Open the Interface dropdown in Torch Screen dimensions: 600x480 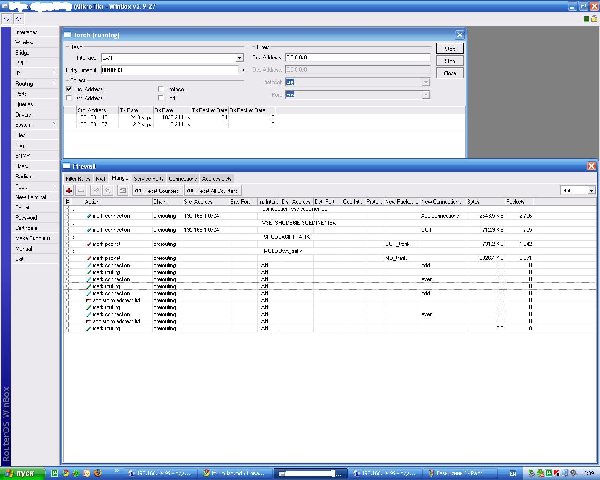[240, 59]
